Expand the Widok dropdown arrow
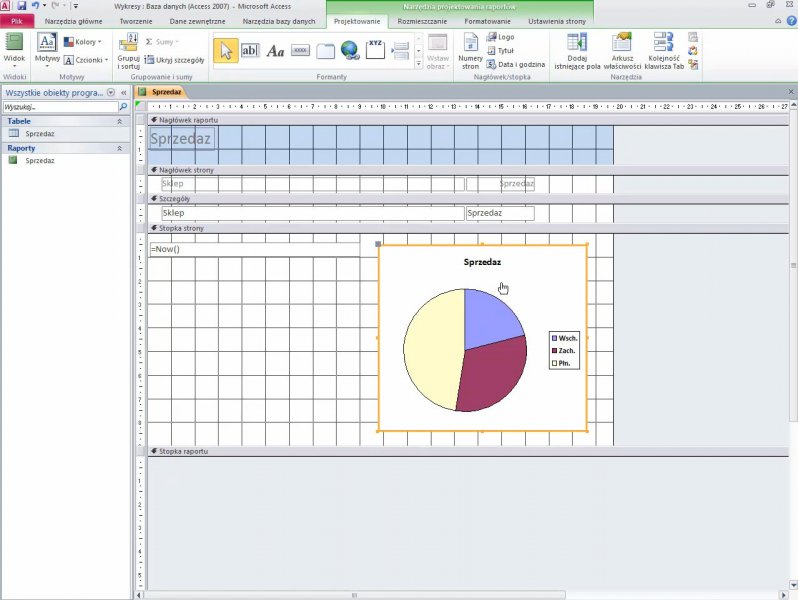Screen dimensions: 798x600 click(14, 68)
